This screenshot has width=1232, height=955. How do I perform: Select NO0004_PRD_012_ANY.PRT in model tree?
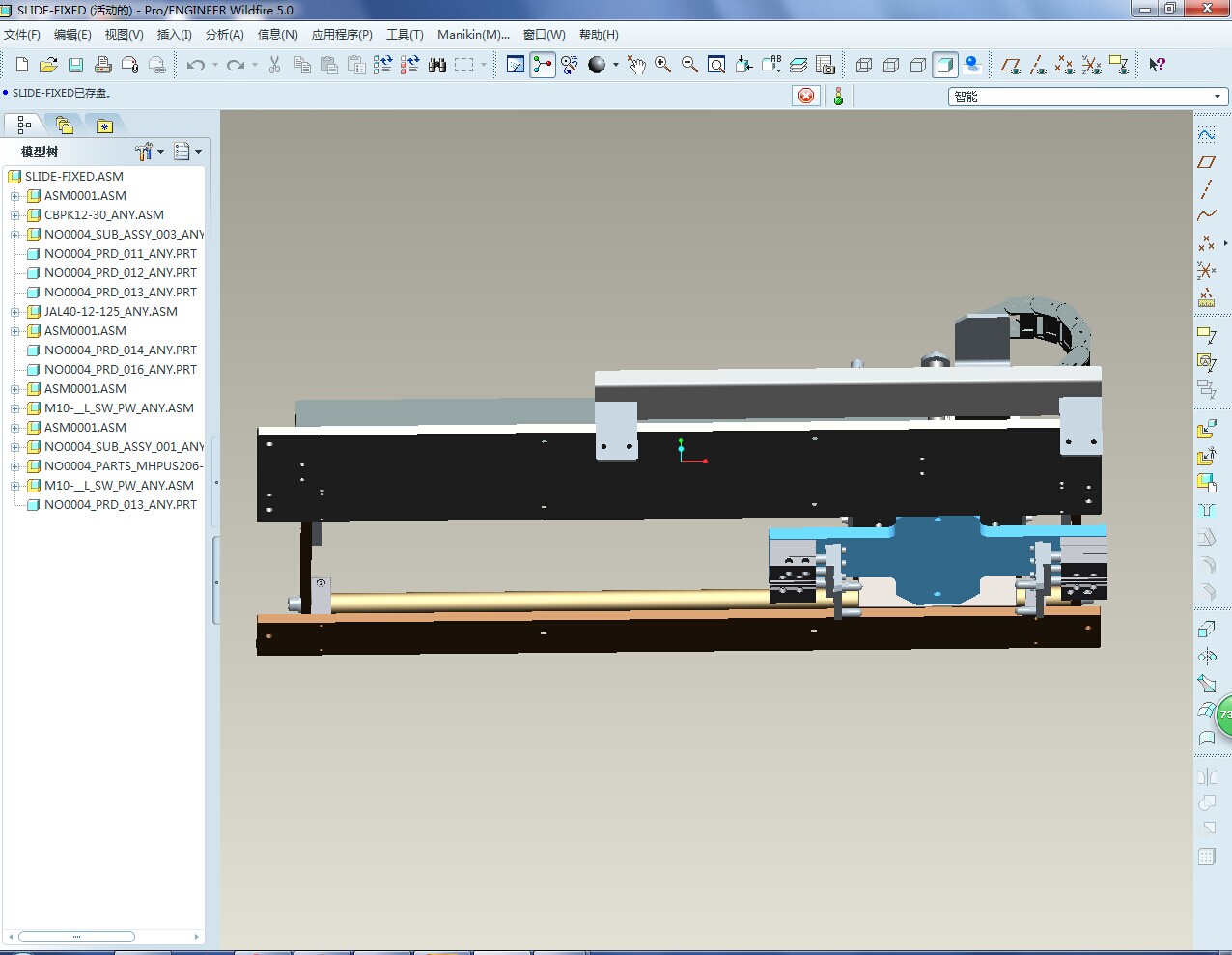click(x=121, y=273)
